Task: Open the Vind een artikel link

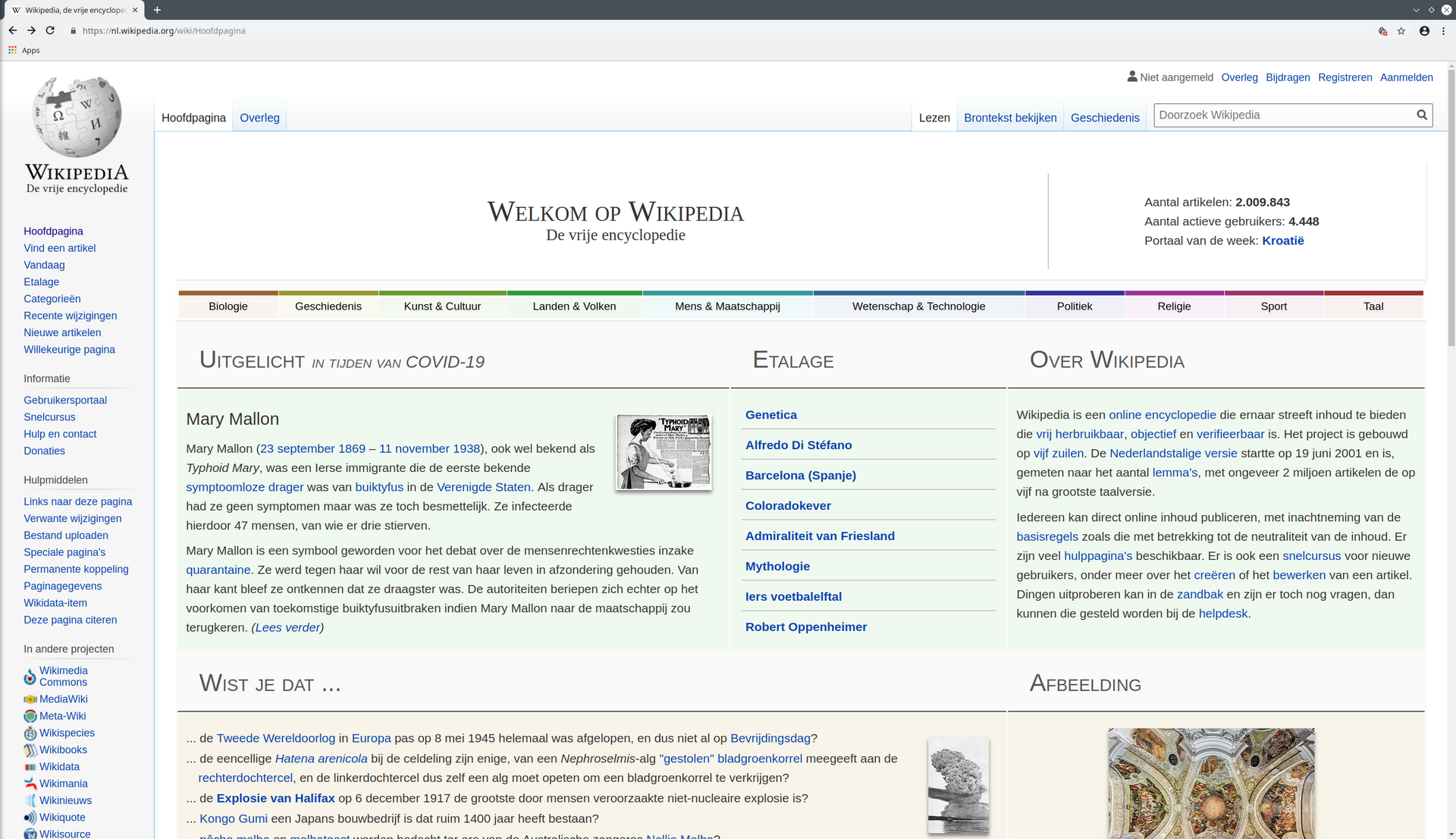Action: coord(59,248)
